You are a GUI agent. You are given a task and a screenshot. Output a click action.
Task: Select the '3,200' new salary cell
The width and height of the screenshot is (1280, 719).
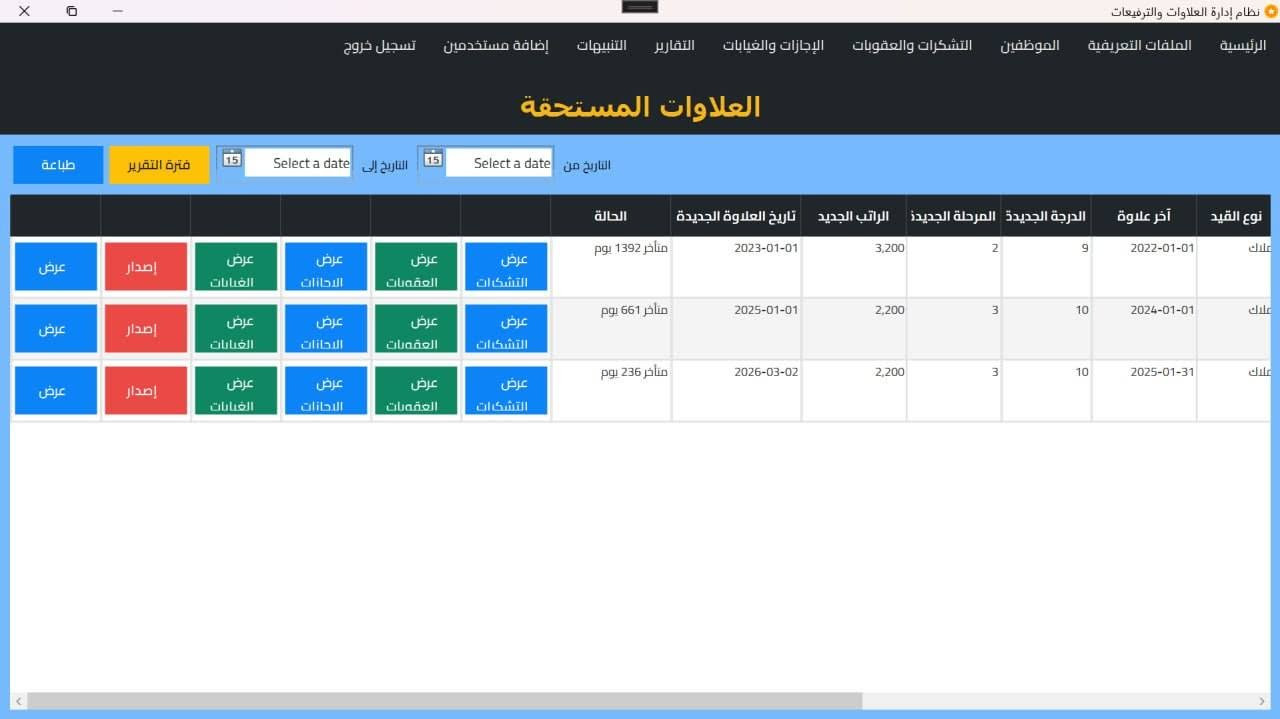pyautogui.click(x=854, y=267)
